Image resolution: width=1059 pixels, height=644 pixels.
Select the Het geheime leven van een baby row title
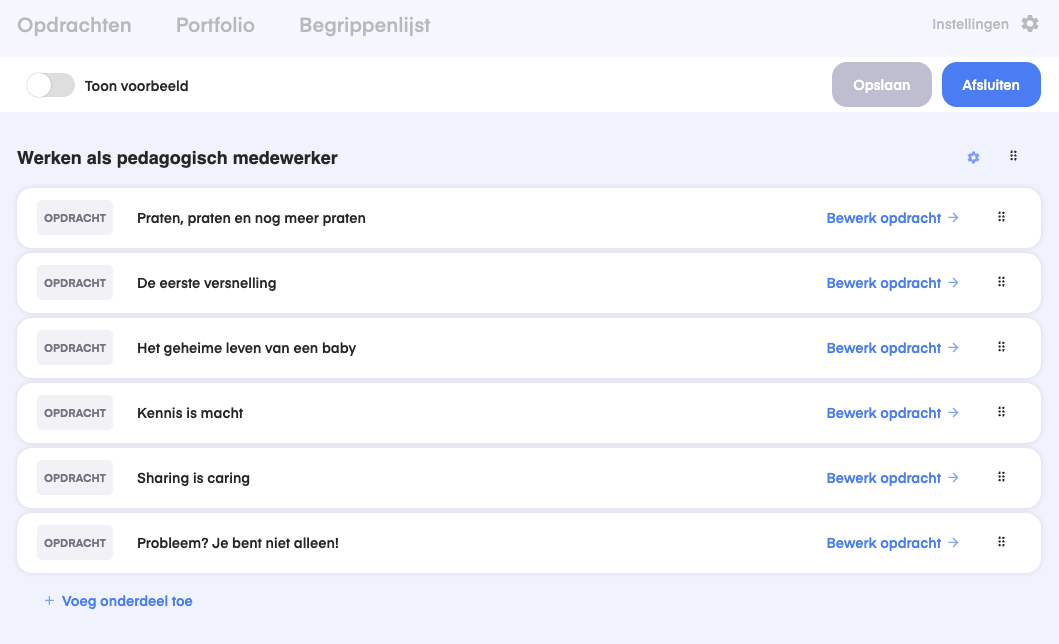246,348
